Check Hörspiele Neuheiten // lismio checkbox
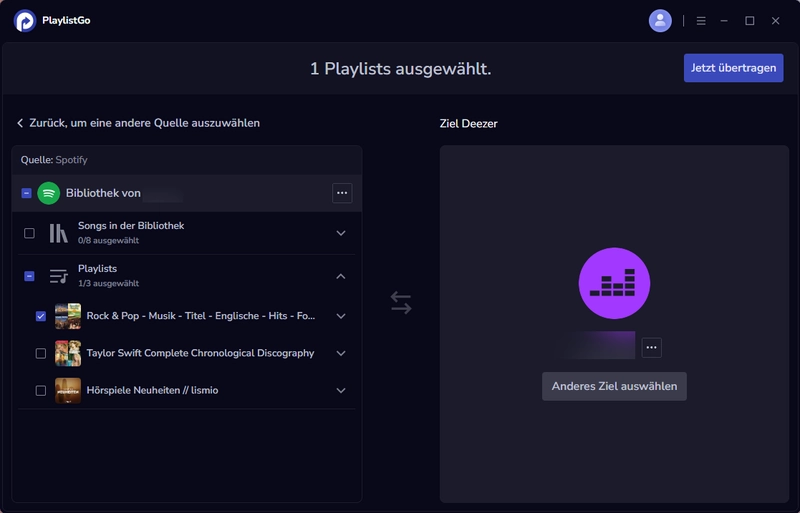The image size is (800, 513). 41,390
